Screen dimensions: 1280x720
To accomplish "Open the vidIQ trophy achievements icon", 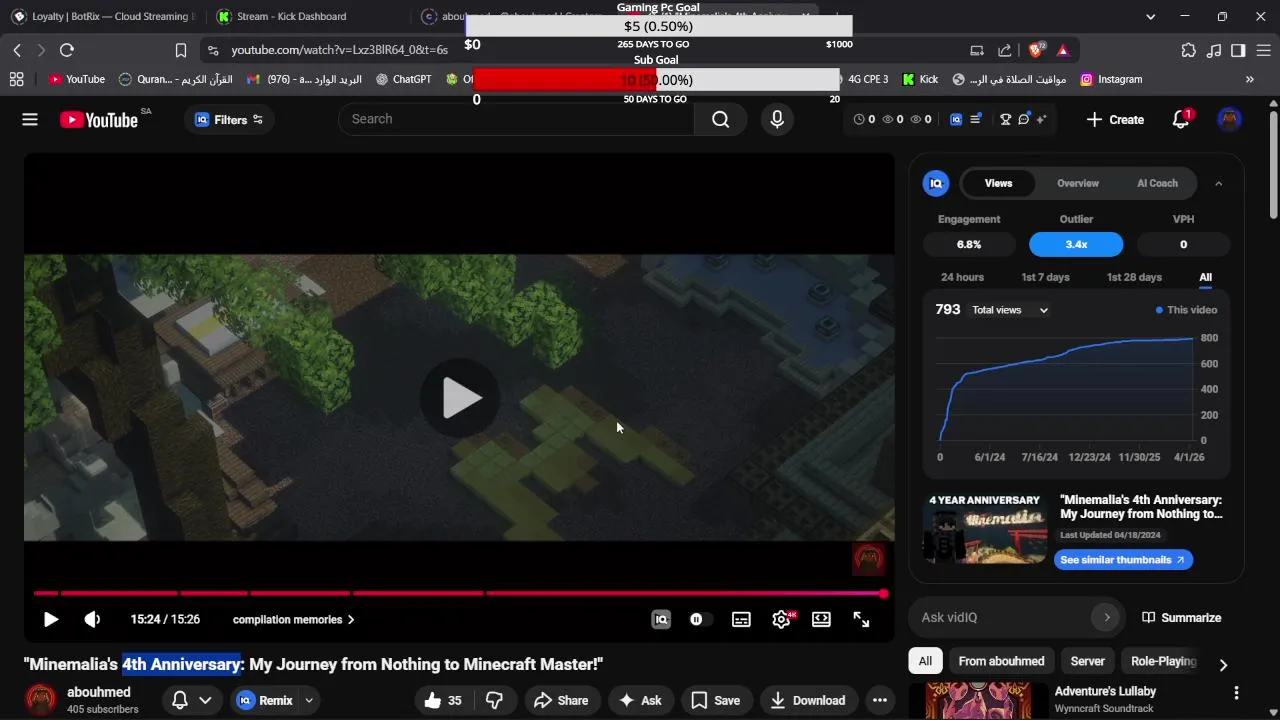I will click(x=1006, y=119).
